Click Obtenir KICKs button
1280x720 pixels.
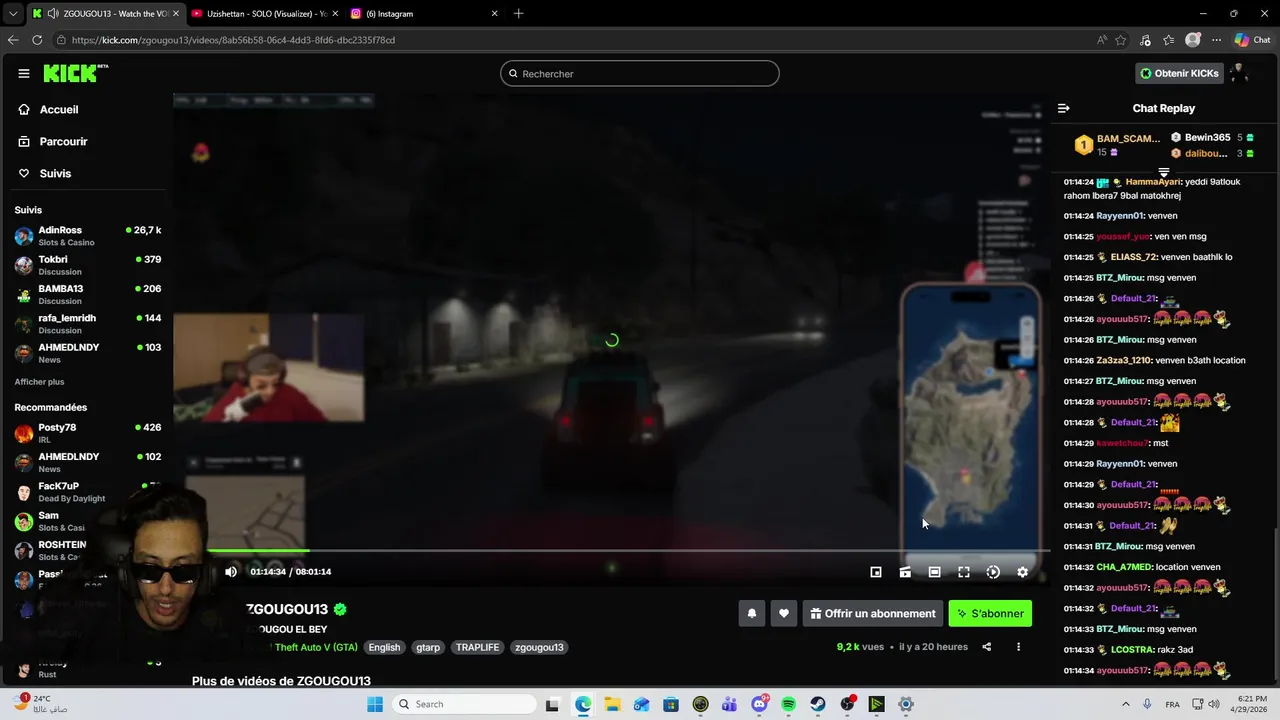tap(1179, 73)
